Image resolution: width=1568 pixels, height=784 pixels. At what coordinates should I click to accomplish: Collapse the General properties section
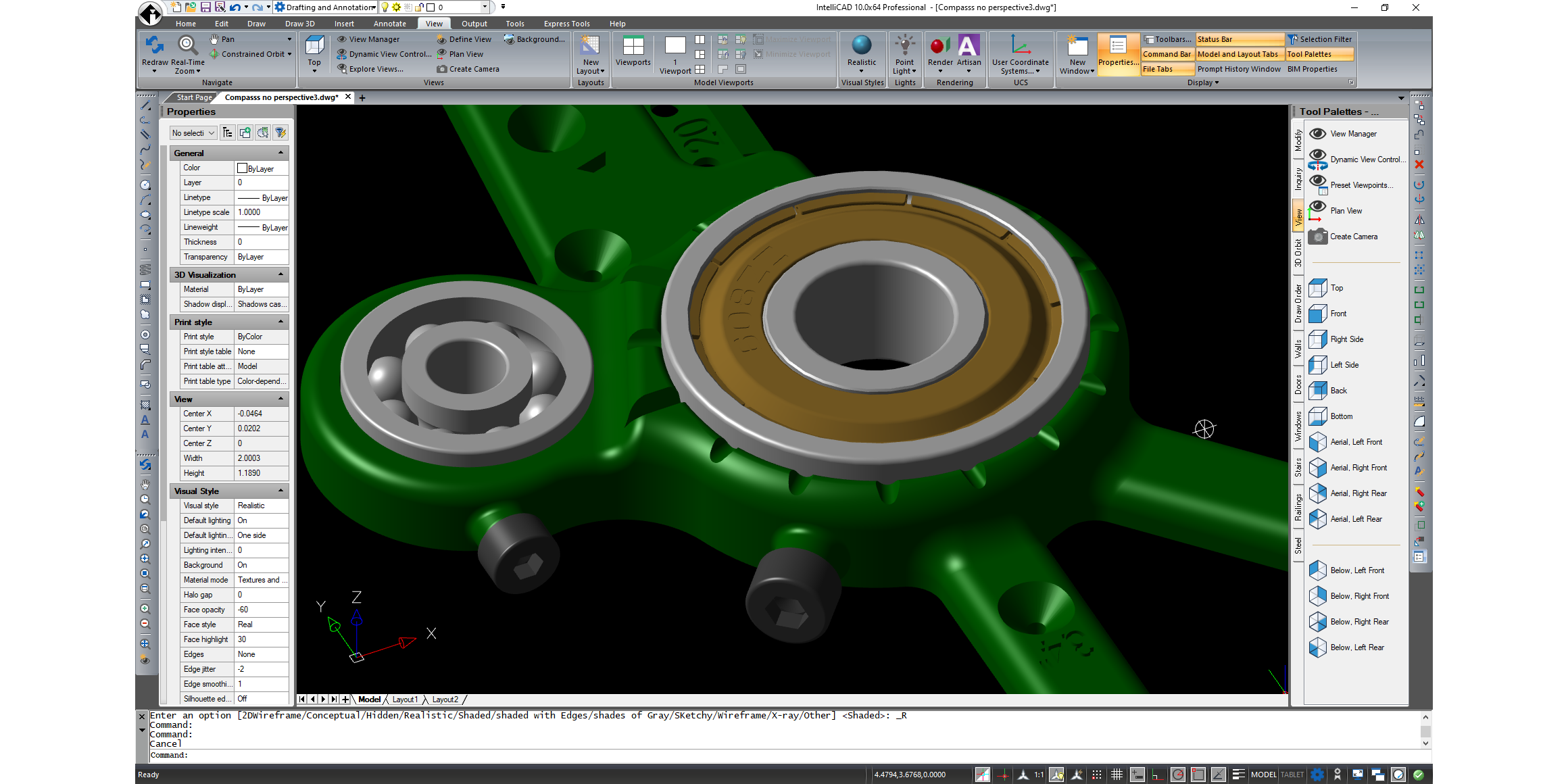[280, 153]
